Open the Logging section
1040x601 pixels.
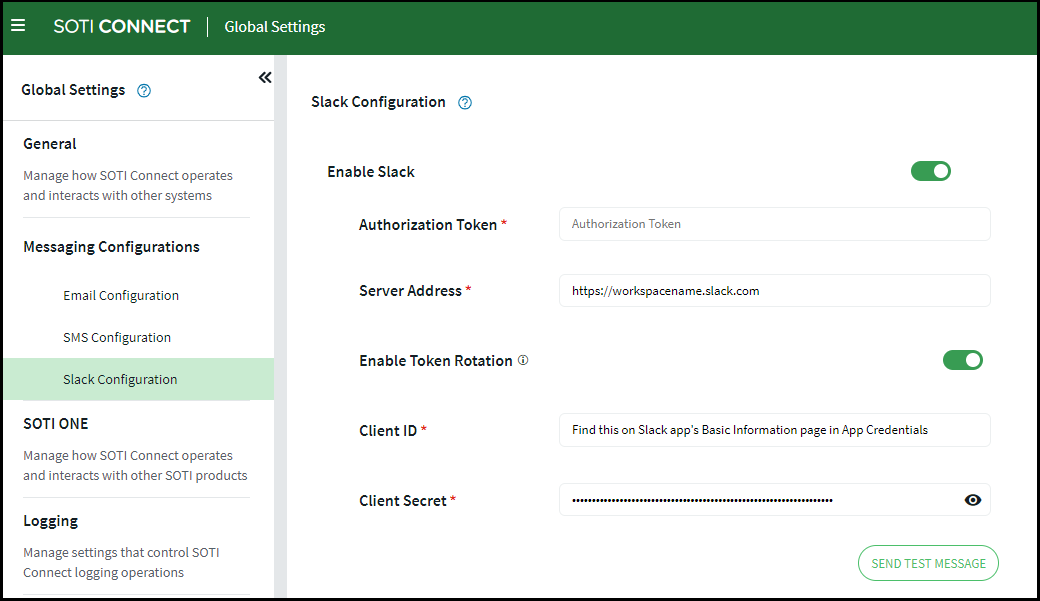50,521
